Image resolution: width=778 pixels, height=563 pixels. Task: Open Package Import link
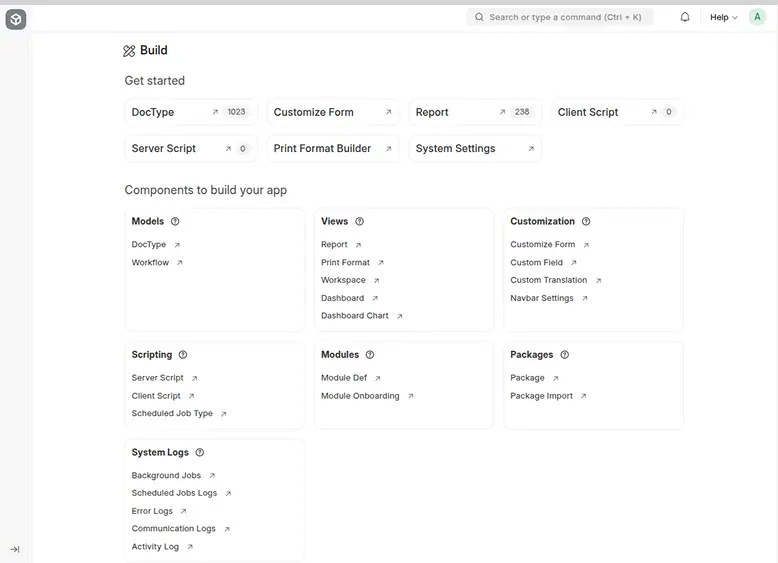[541, 396]
